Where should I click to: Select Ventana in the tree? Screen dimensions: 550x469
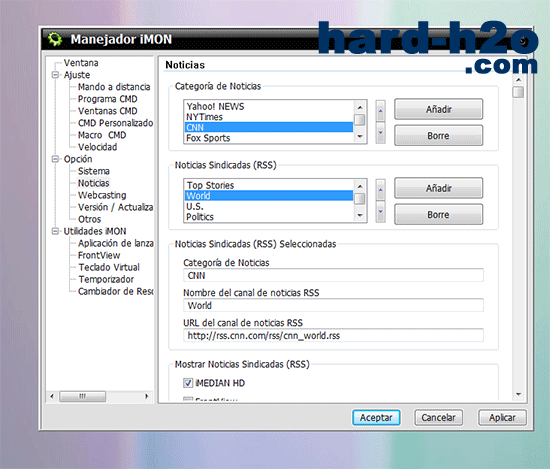coord(81,63)
